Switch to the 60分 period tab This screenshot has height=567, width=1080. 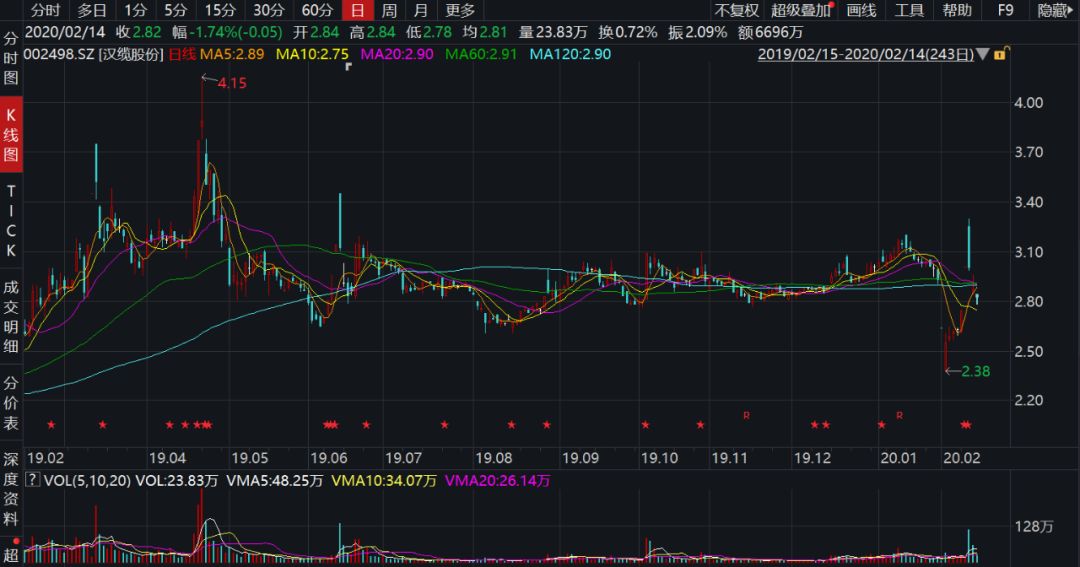[317, 11]
